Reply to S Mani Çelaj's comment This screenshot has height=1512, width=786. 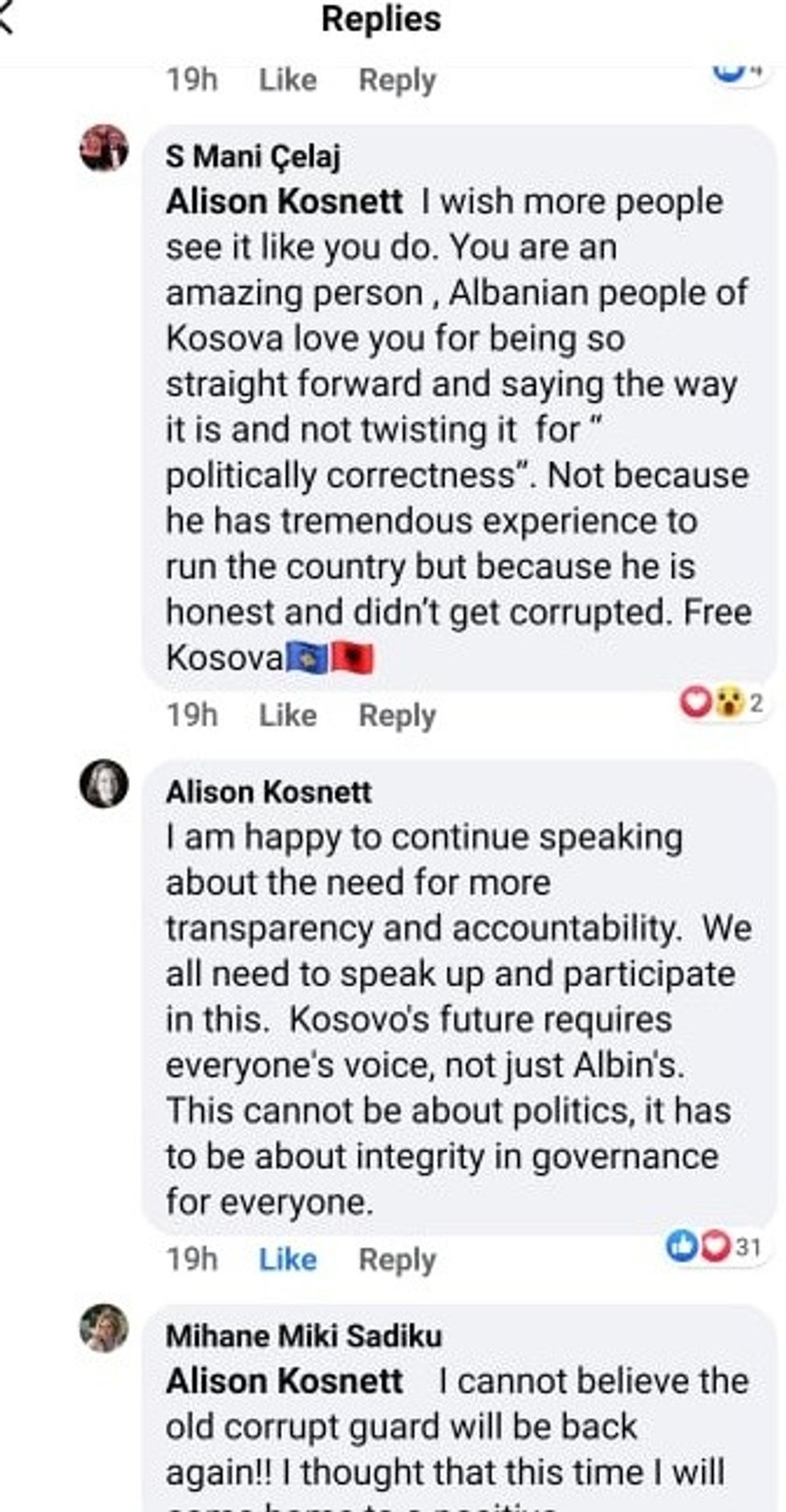tap(397, 715)
